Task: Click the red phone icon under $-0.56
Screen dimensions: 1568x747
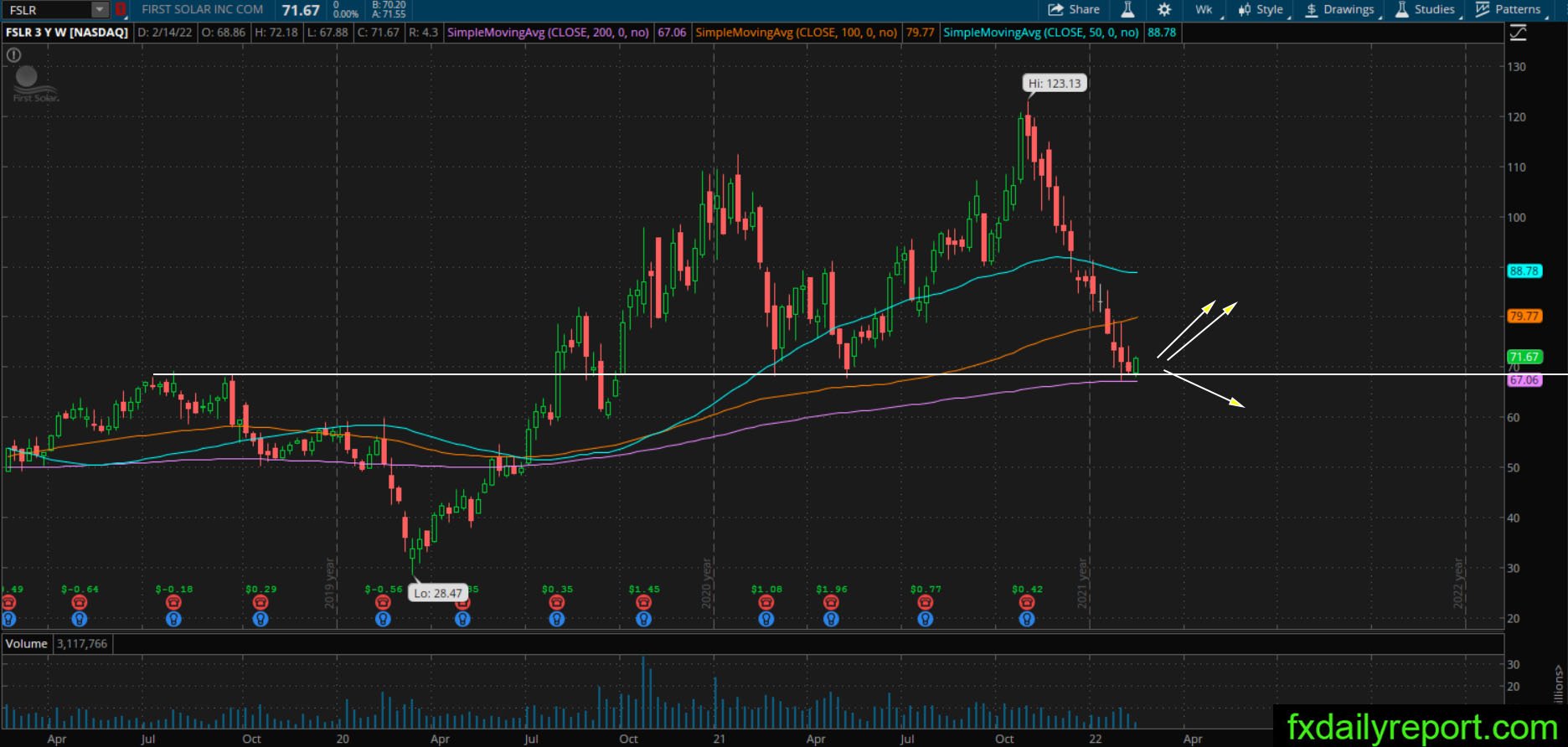Action: point(383,602)
